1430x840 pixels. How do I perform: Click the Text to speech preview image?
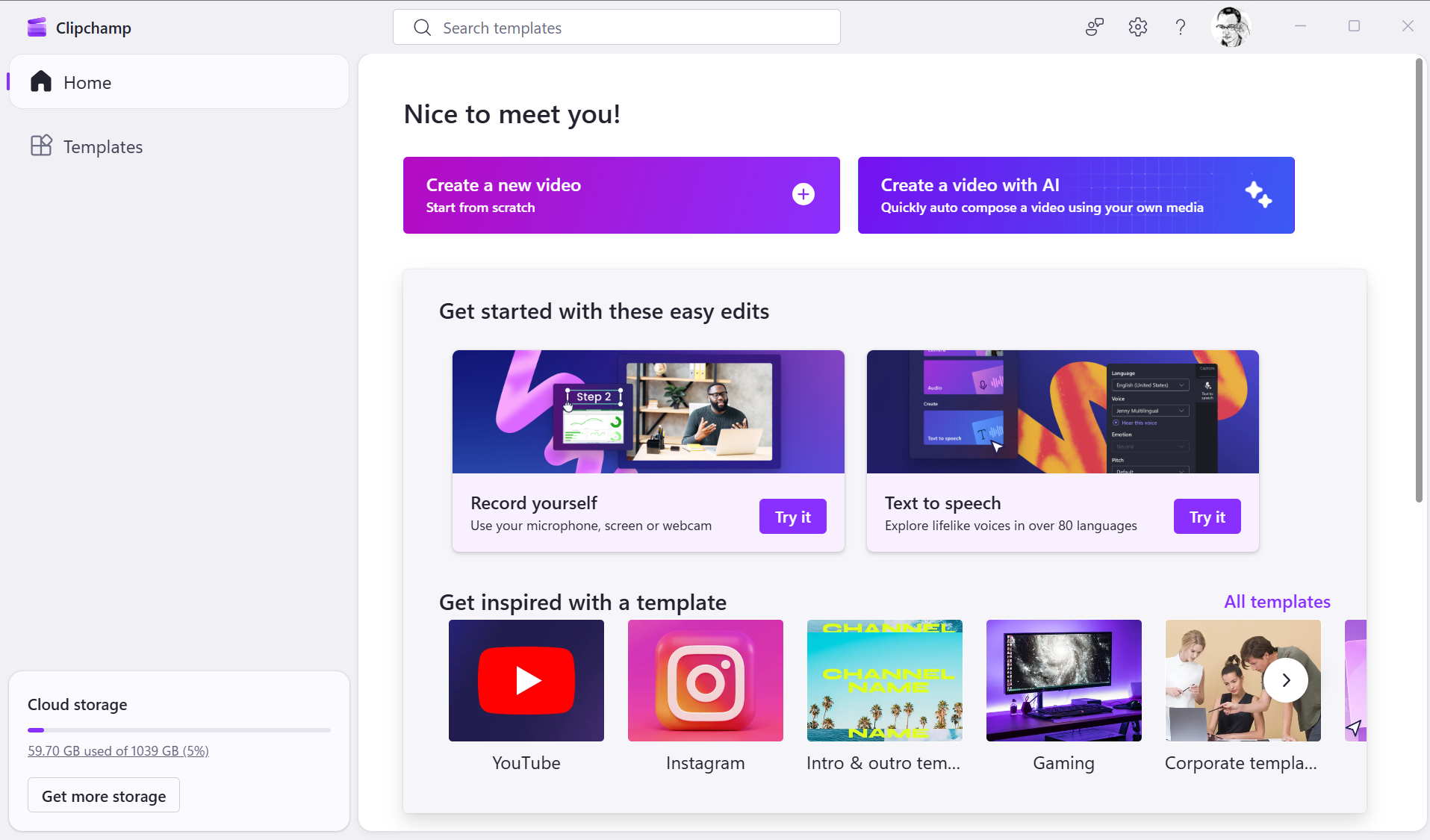tap(1063, 411)
